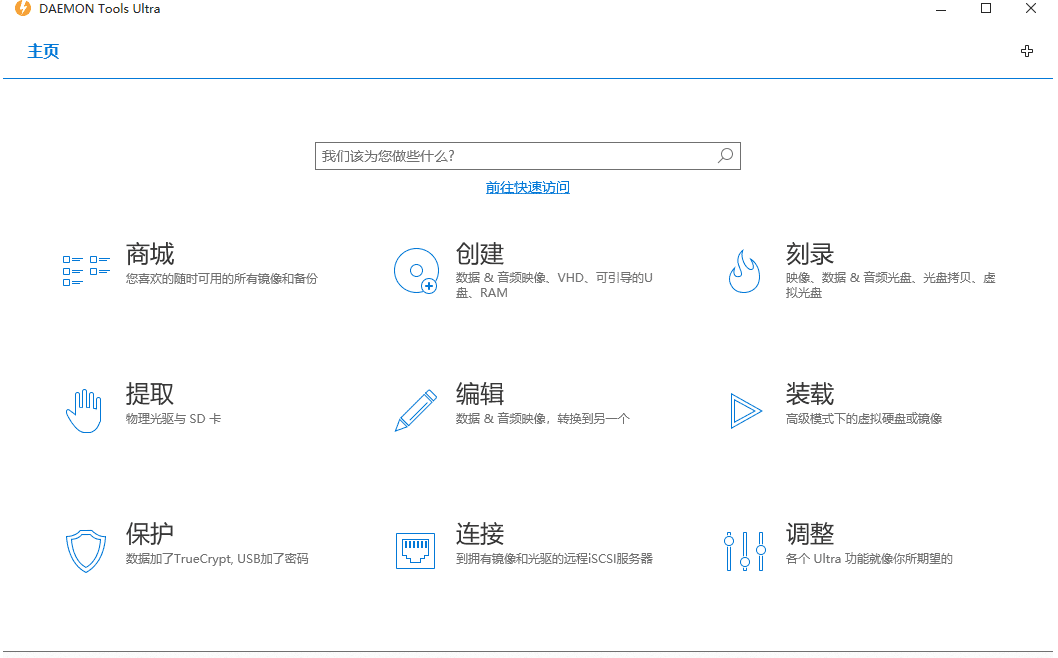
Task: Click the 装载 play triangle icon
Action: [746, 410]
